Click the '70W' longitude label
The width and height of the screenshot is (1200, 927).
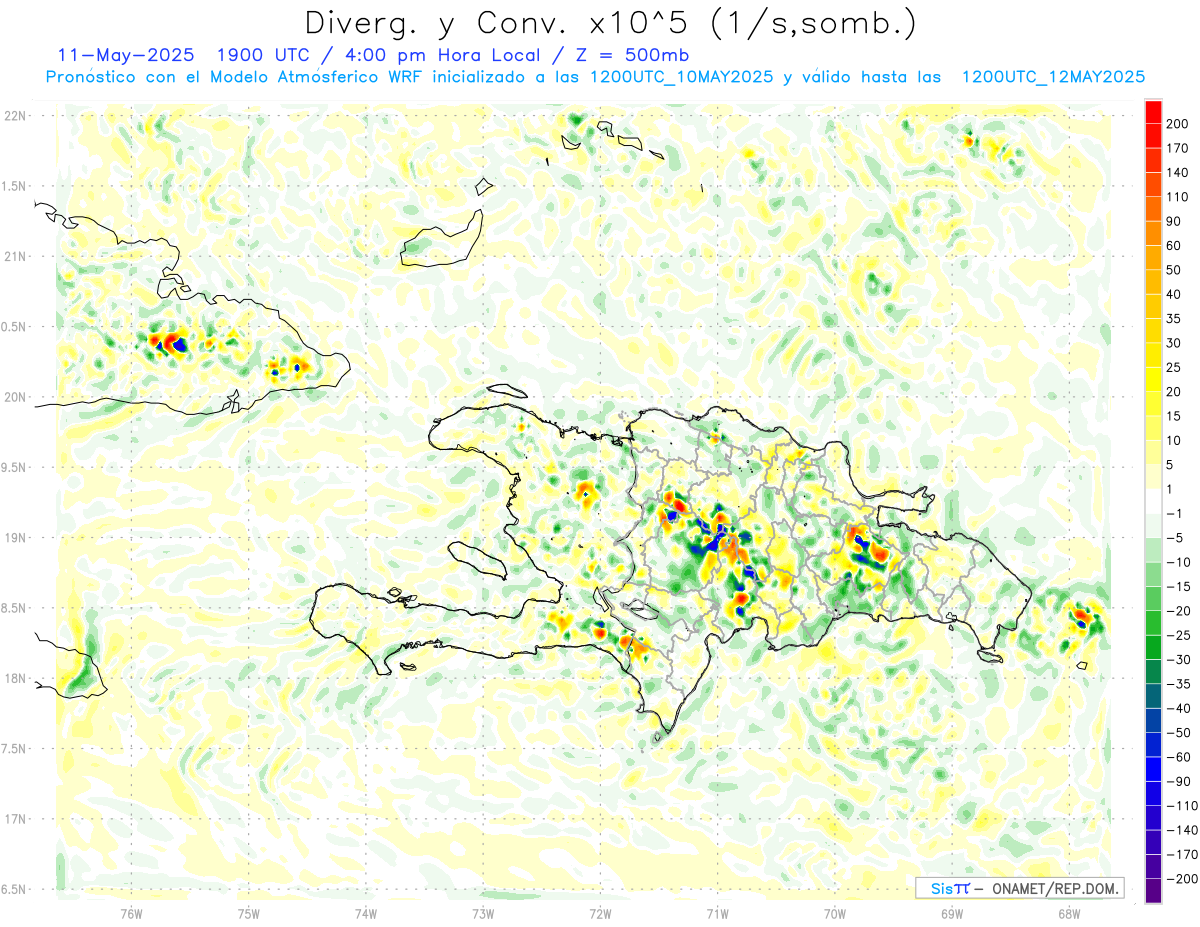(x=835, y=913)
